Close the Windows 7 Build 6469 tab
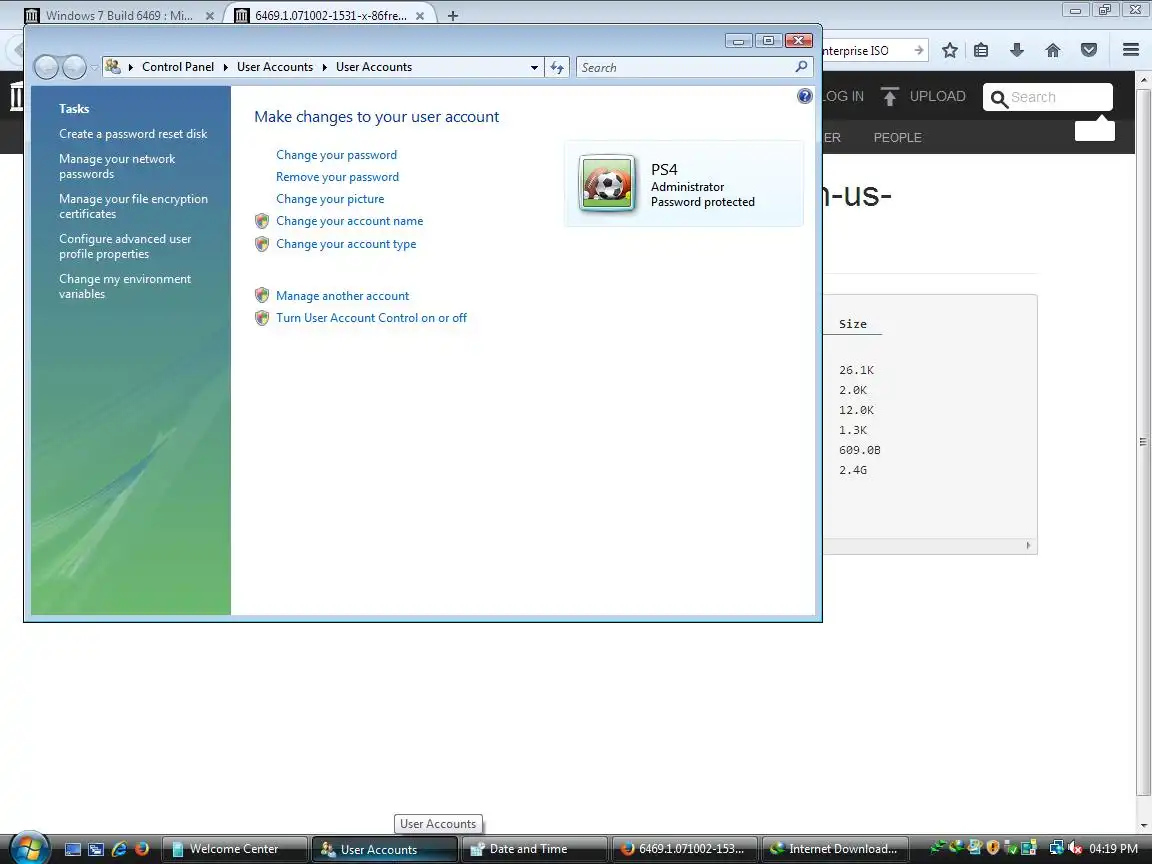 point(209,15)
